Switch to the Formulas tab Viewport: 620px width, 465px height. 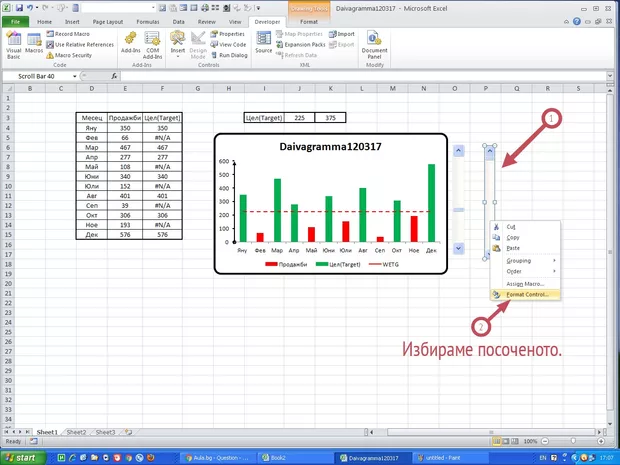[148, 22]
